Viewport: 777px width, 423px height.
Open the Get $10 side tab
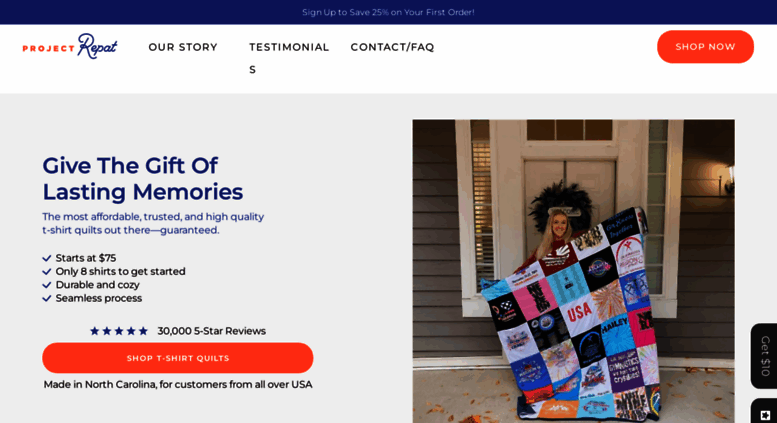tap(764, 356)
